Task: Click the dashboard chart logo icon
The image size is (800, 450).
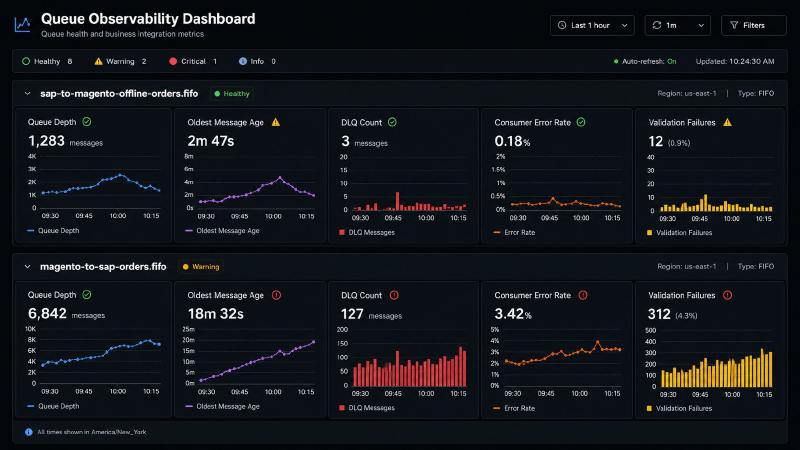Action: tap(22, 24)
